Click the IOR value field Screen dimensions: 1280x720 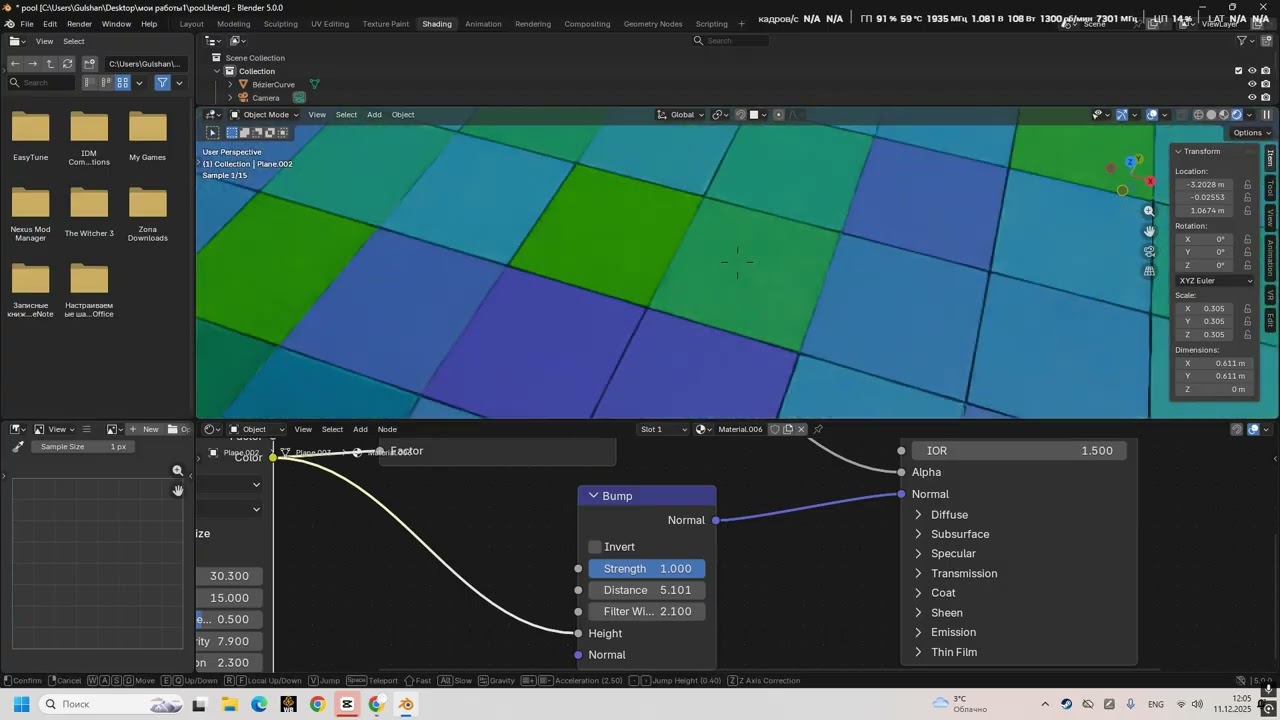click(1019, 451)
